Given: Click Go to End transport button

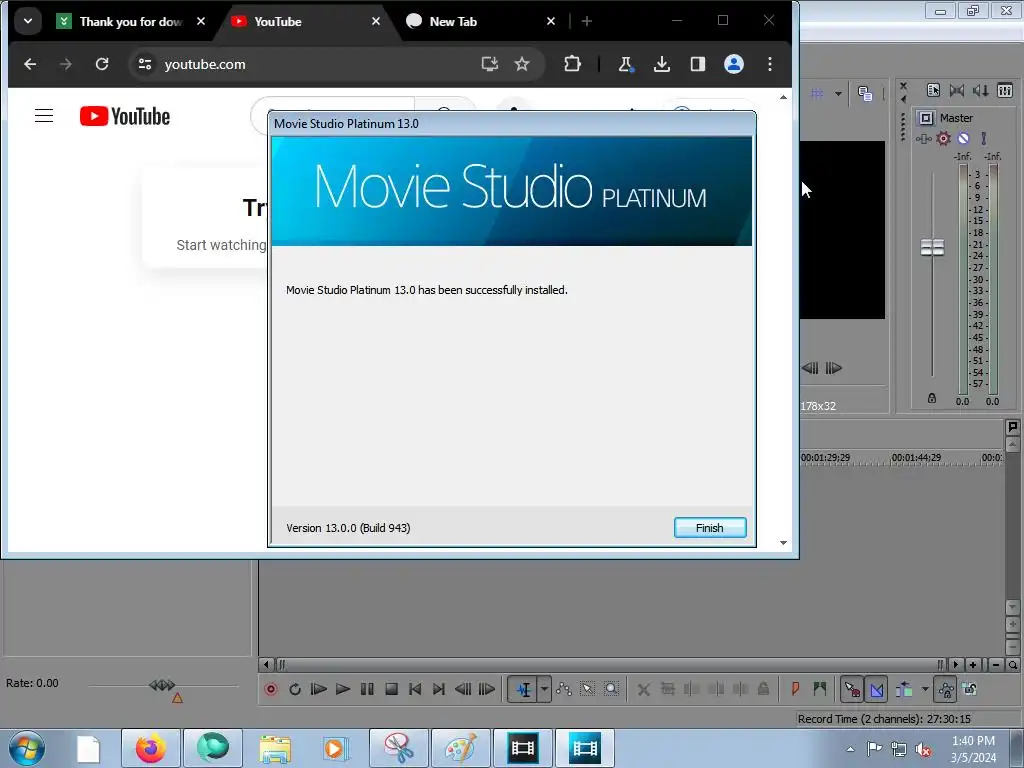Looking at the screenshot, I should pyautogui.click(x=439, y=689).
